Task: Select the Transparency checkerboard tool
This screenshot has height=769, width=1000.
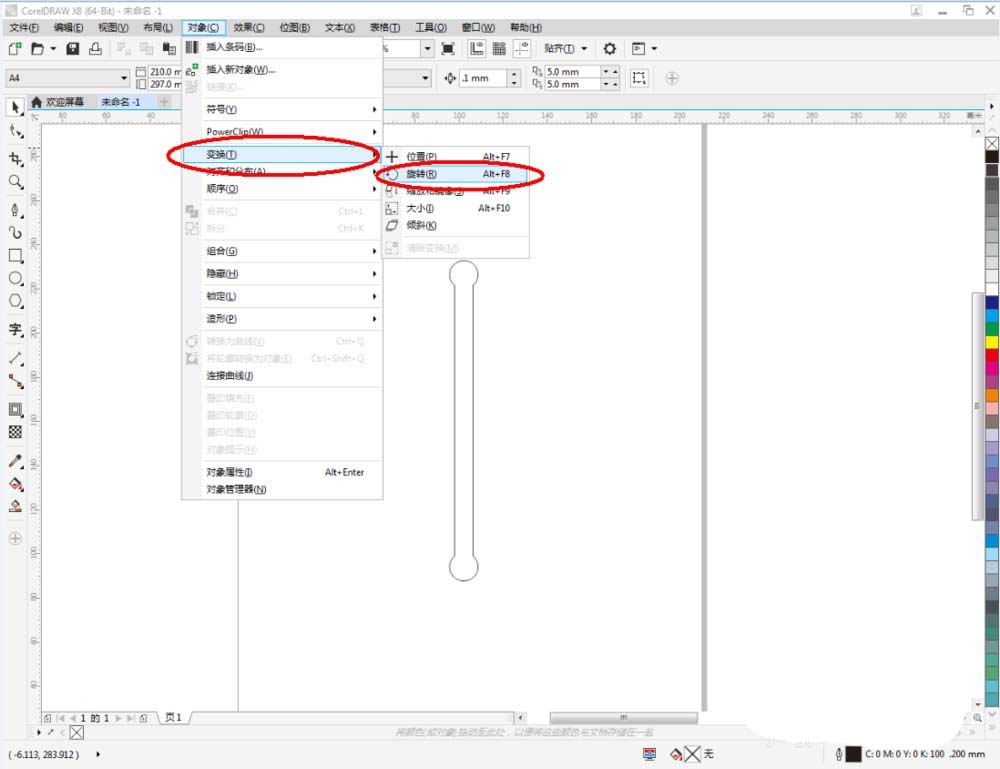Action: point(15,432)
